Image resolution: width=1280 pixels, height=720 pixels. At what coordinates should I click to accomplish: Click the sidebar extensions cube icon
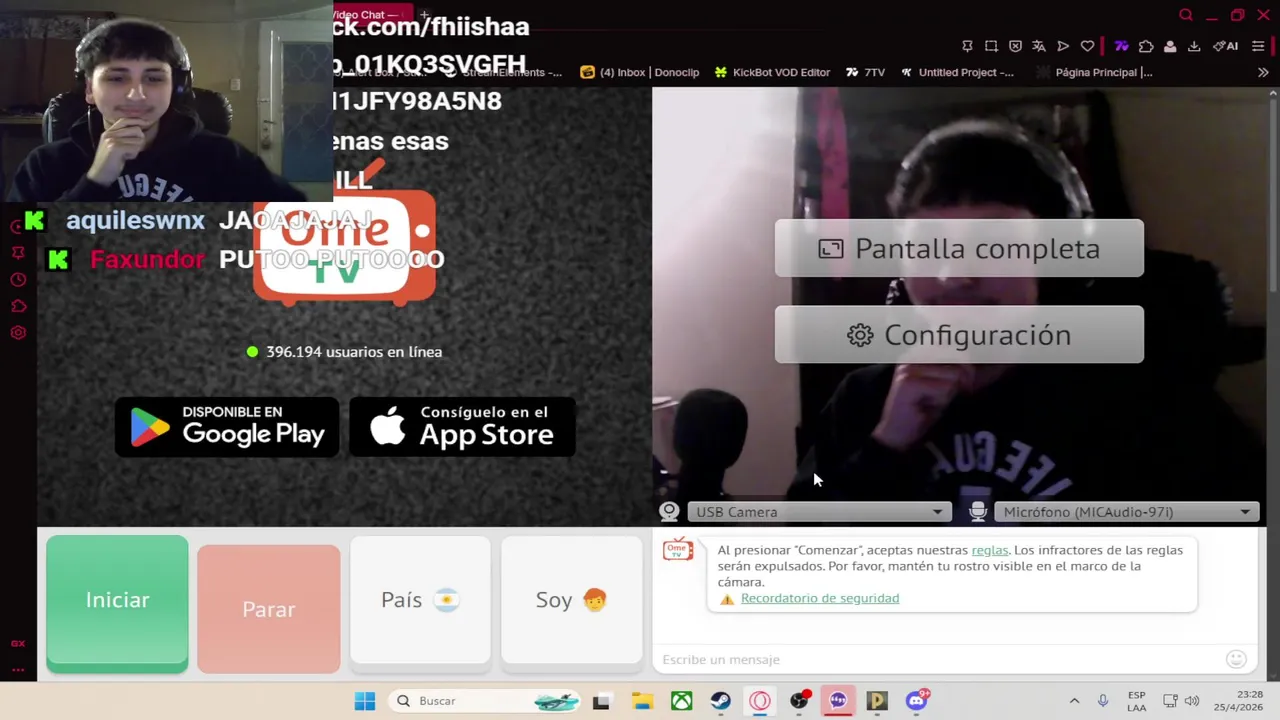tap(18, 306)
